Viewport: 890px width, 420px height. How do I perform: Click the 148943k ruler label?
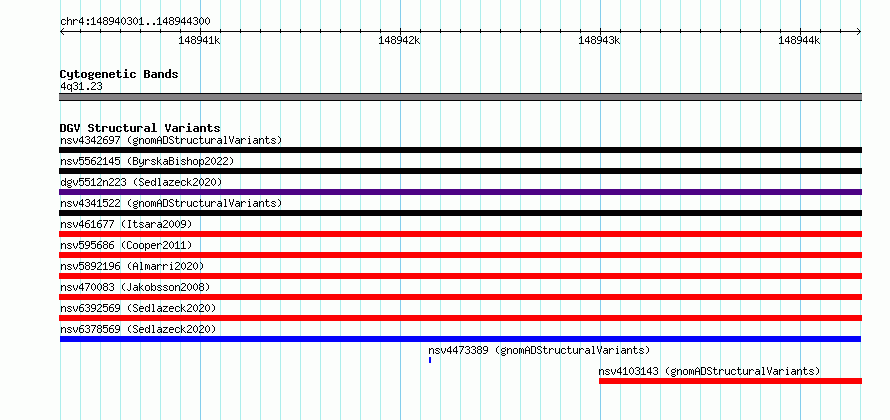pos(599,40)
